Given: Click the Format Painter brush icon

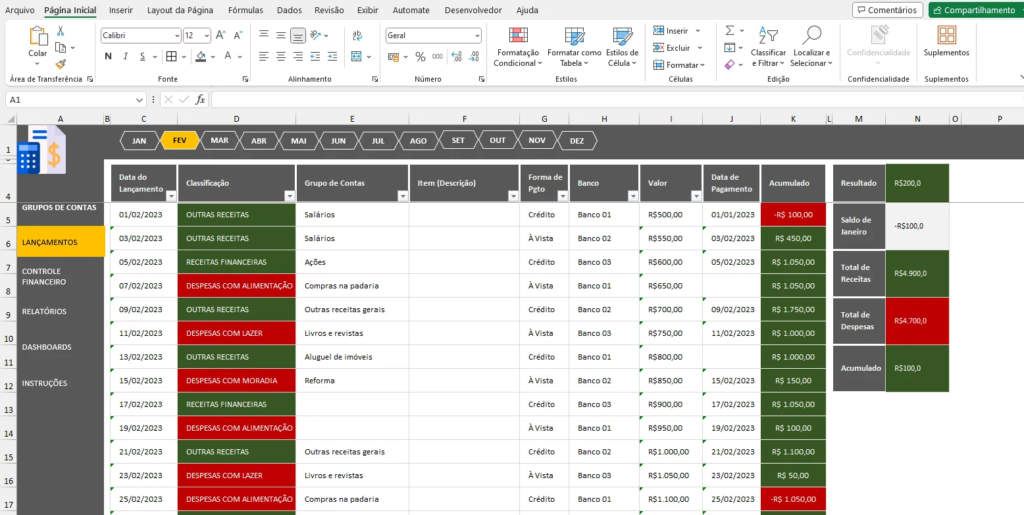Looking at the screenshot, I should point(61,63).
